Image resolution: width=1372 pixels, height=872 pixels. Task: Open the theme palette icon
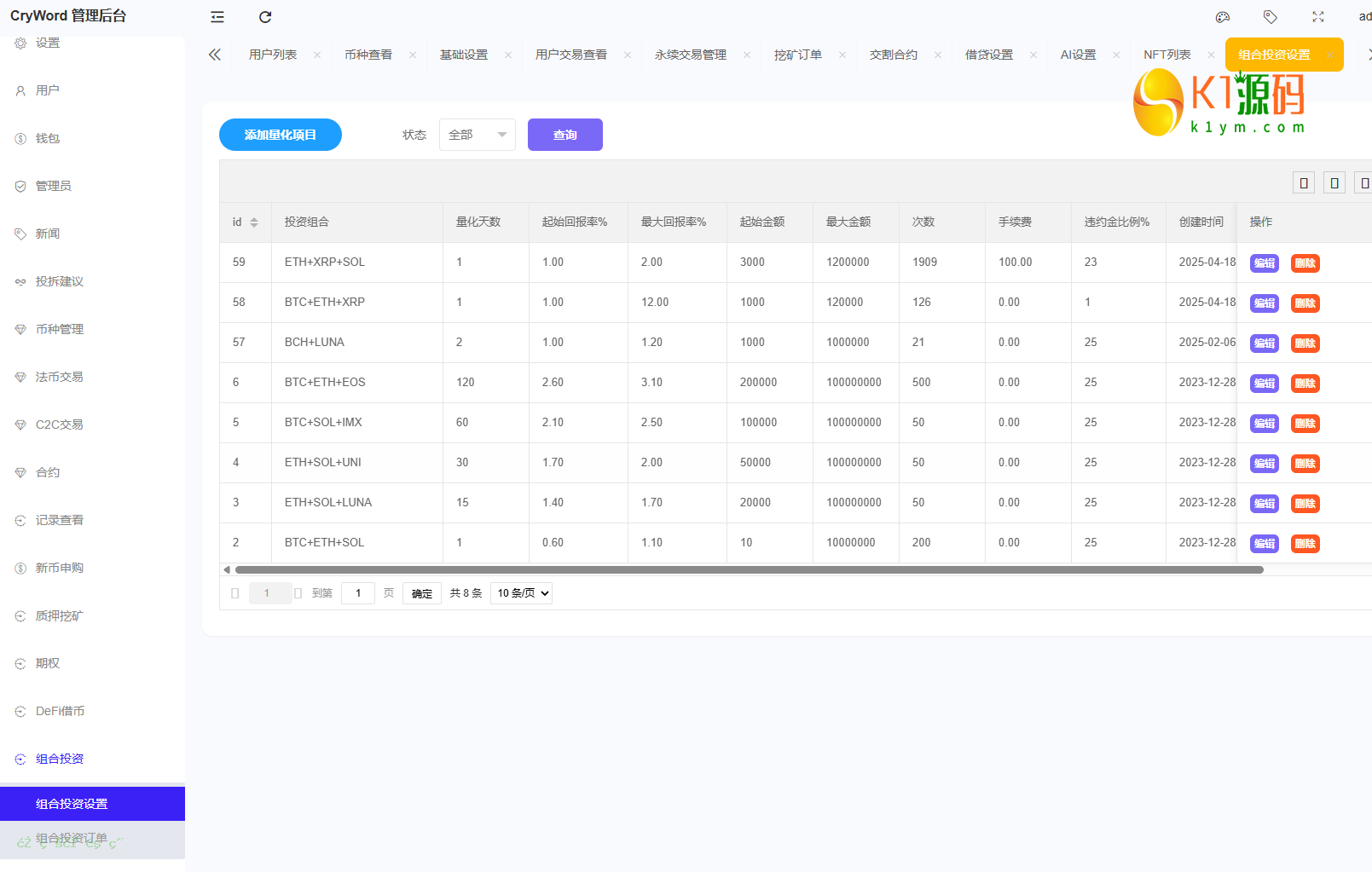click(1223, 17)
